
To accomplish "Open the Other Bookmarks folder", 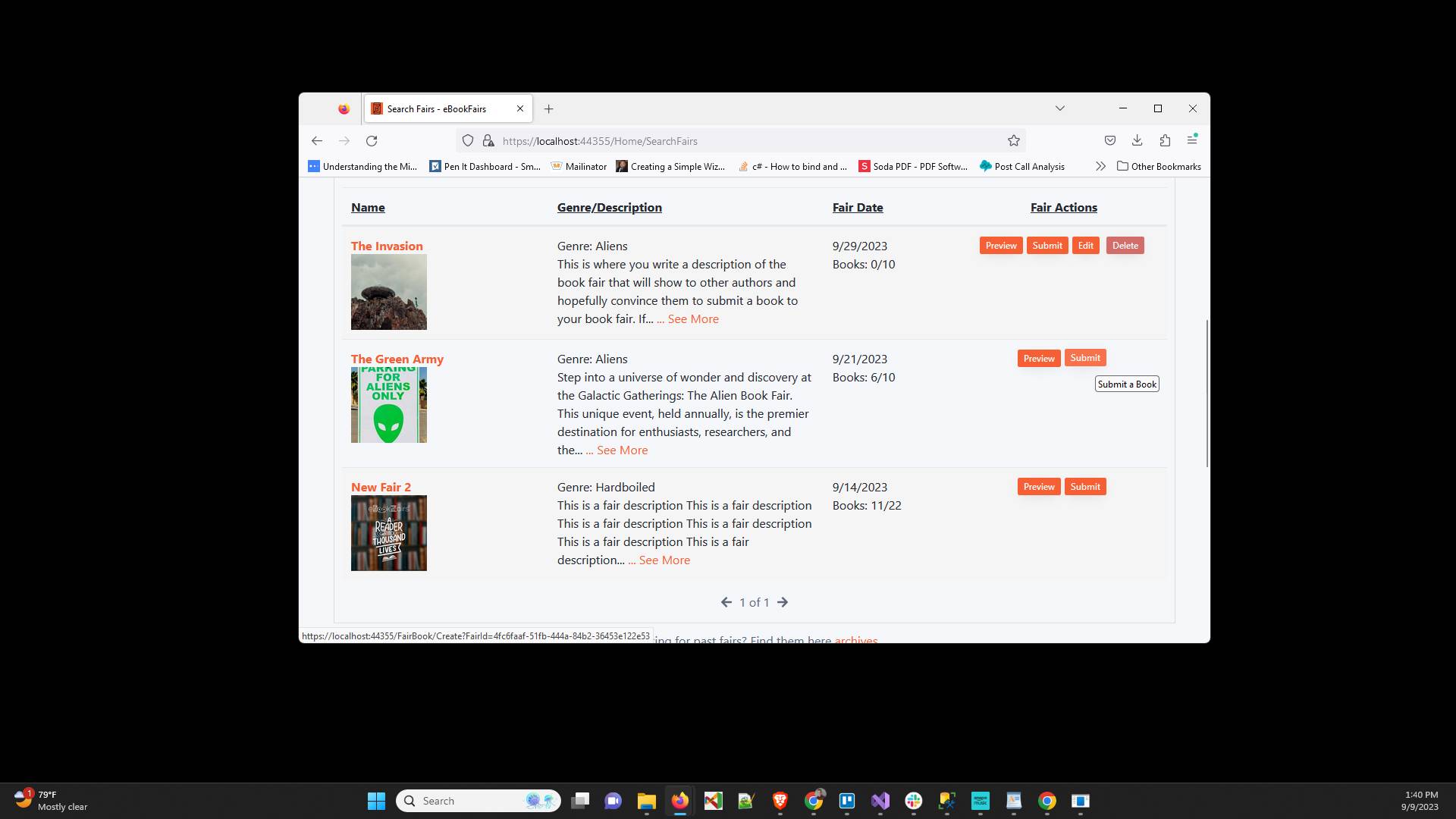I will 1159,166.
